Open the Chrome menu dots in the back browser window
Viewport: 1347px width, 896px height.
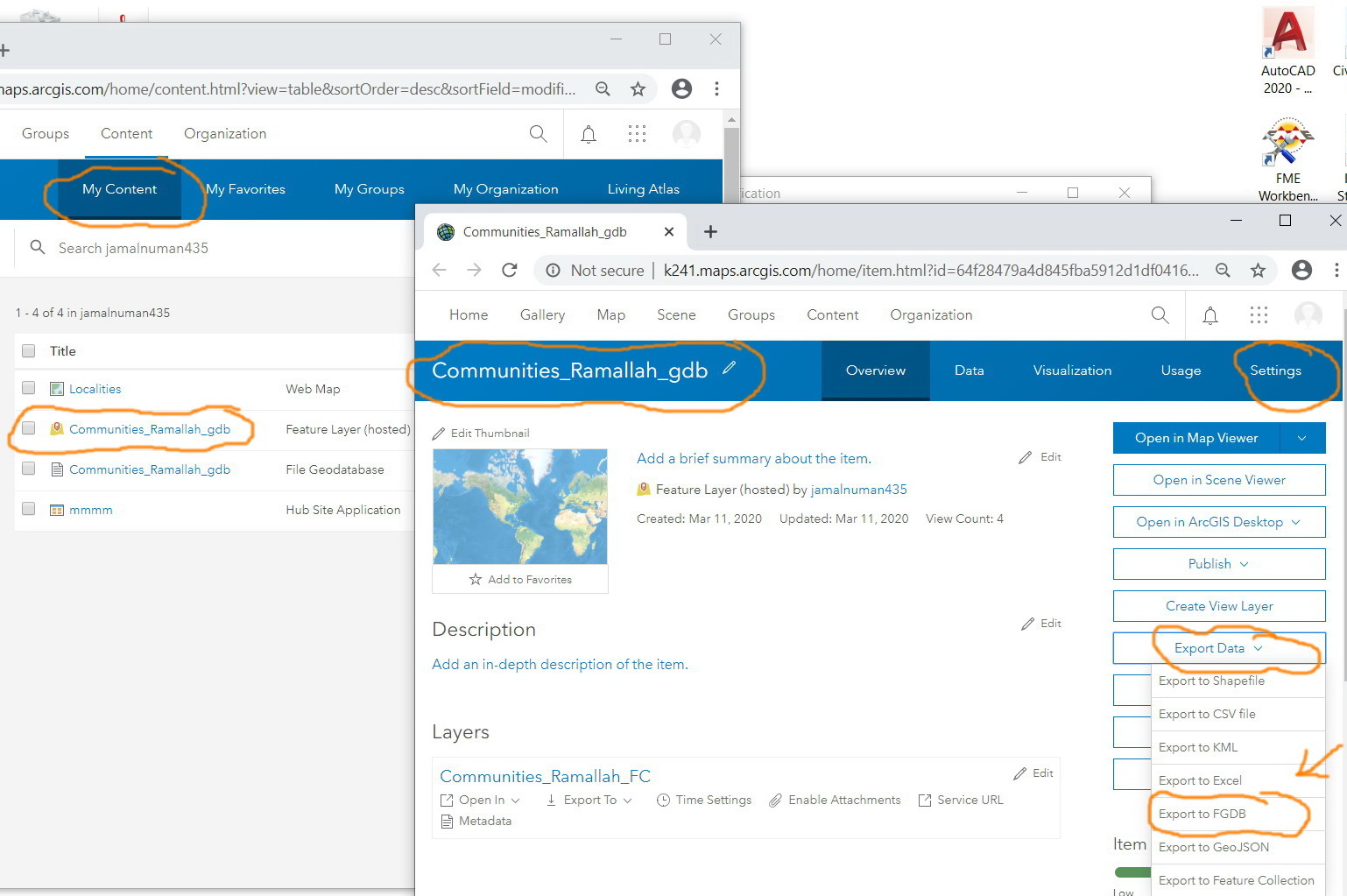(x=716, y=88)
